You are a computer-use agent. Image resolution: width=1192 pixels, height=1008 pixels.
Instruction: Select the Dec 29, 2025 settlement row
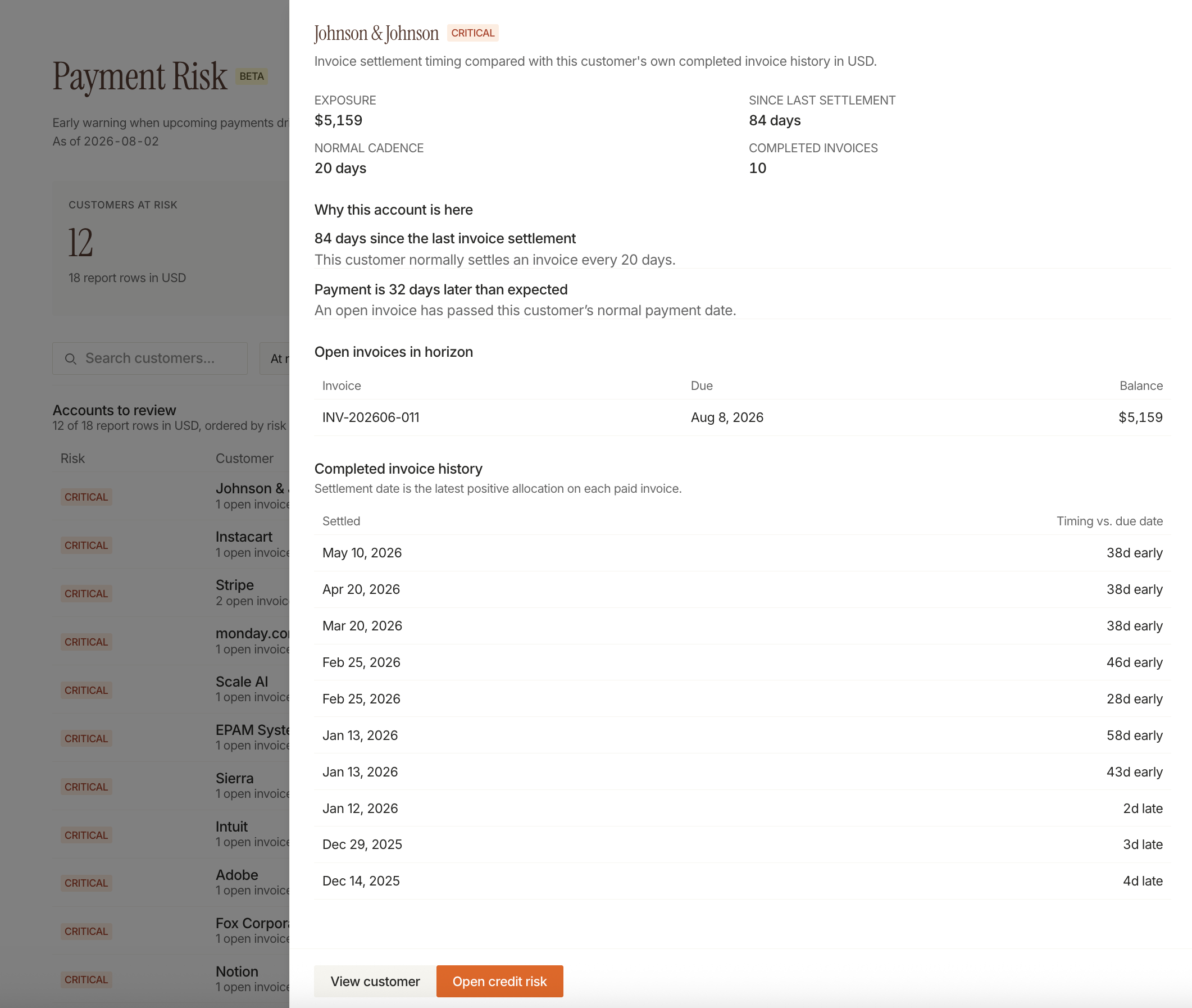(x=743, y=844)
